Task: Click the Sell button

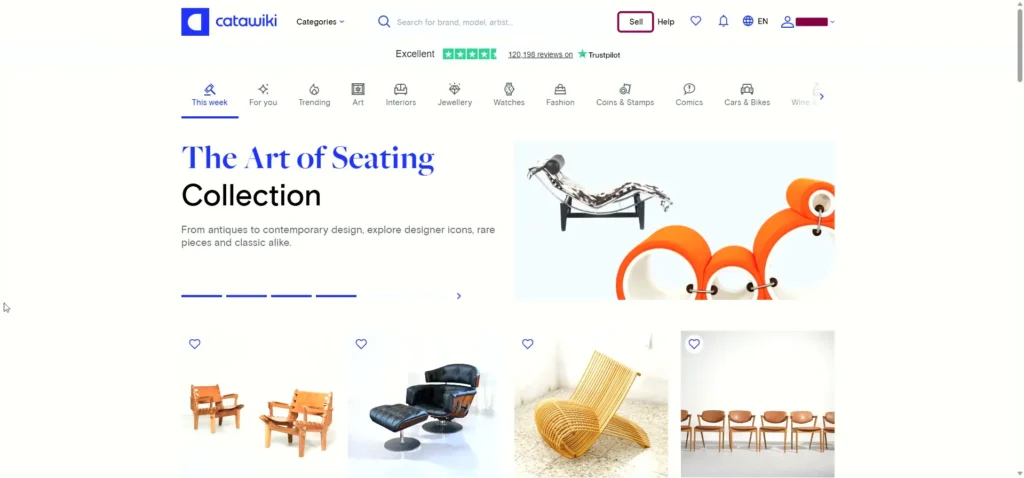Action: 635,22
